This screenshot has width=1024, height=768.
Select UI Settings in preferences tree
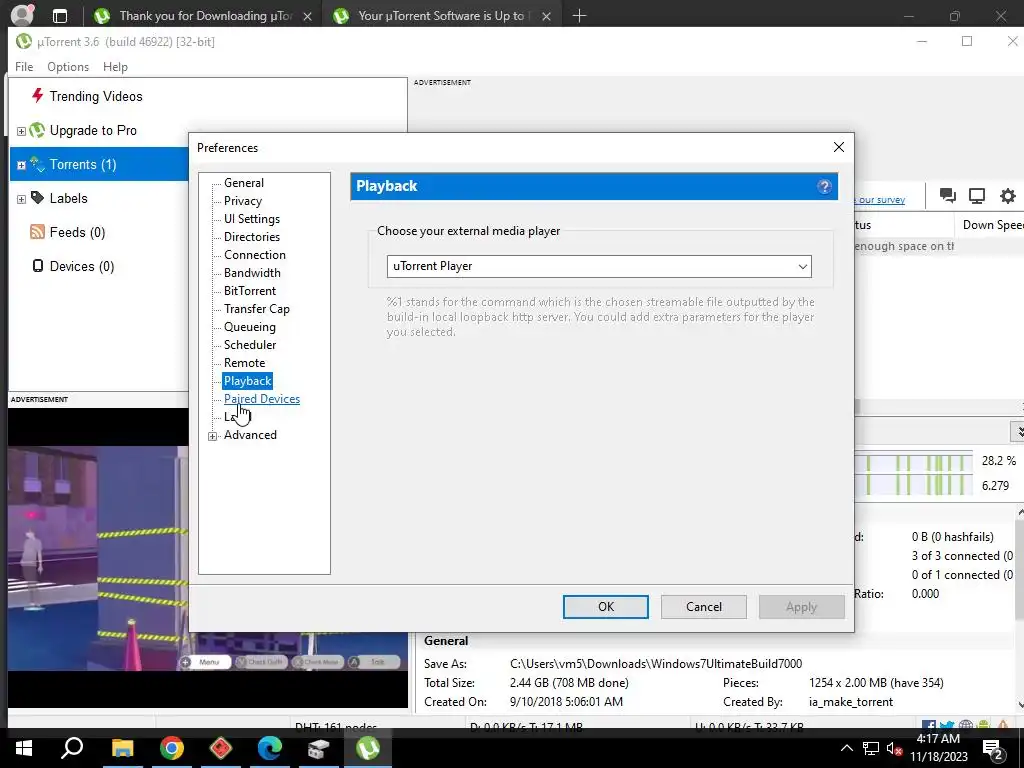pos(251,219)
